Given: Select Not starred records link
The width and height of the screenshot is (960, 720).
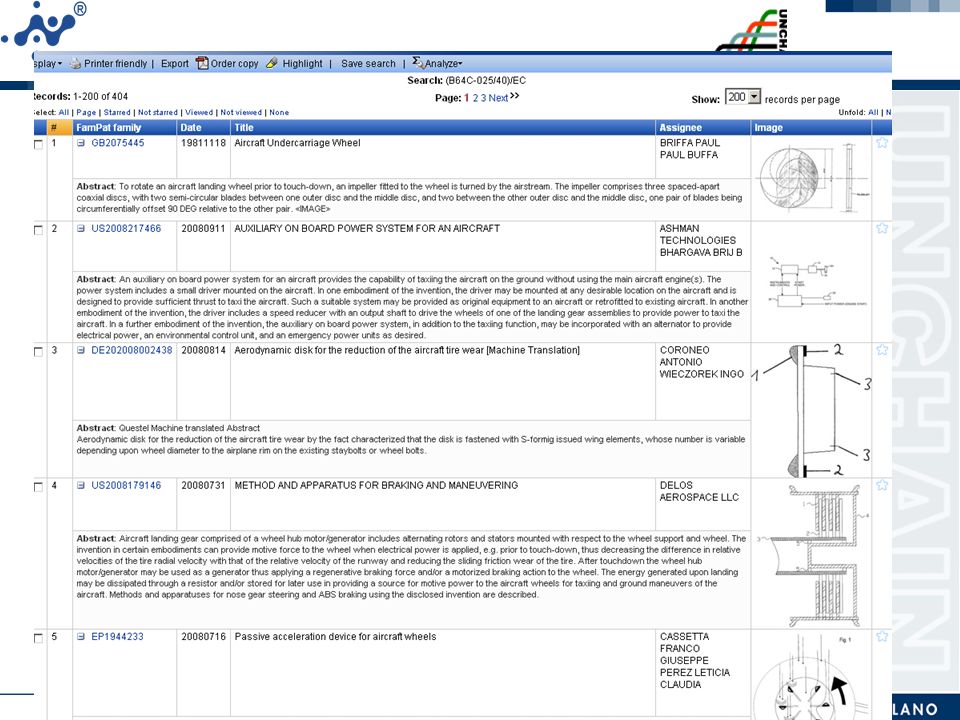Looking at the screenshot, I should (x=157, y=113).
